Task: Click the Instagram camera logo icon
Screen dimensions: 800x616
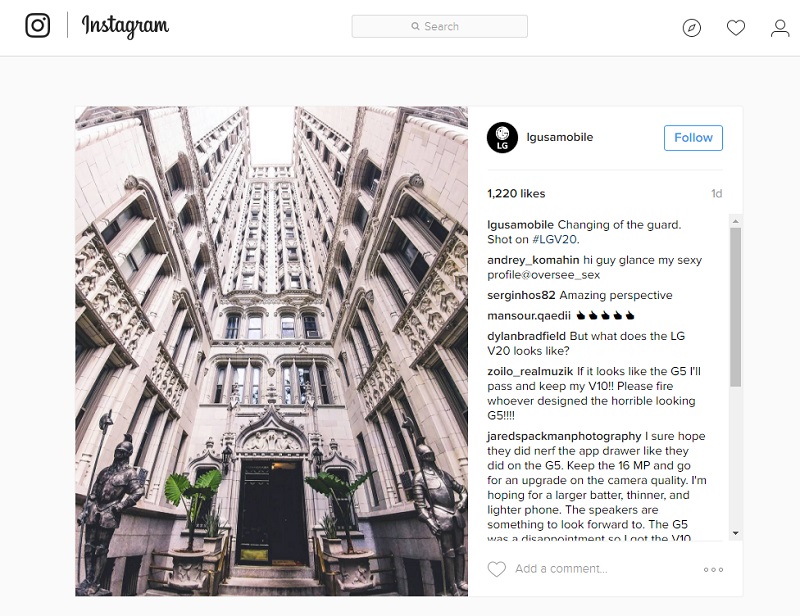Action: (x=38, y=26)
